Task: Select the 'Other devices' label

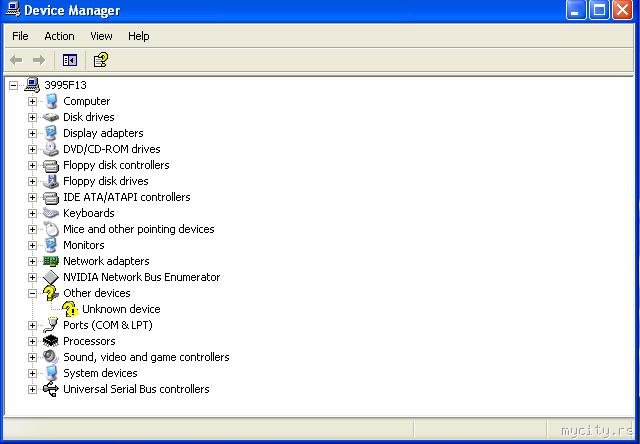Action: [x=97, y=293]
